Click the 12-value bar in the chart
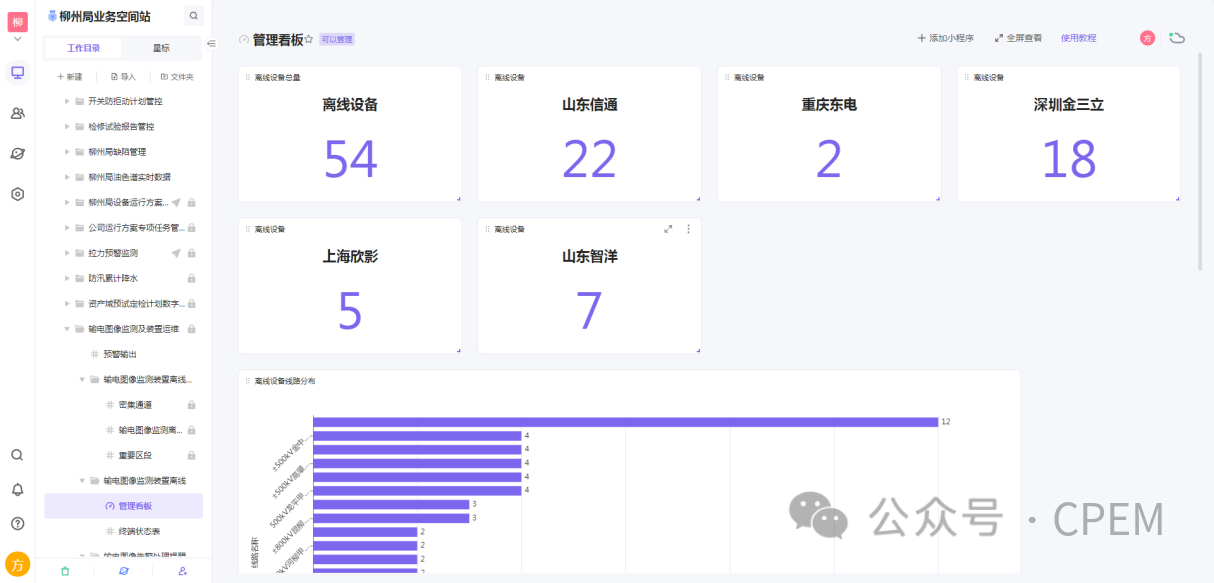 pyautogui.click(x=625, y=422)
